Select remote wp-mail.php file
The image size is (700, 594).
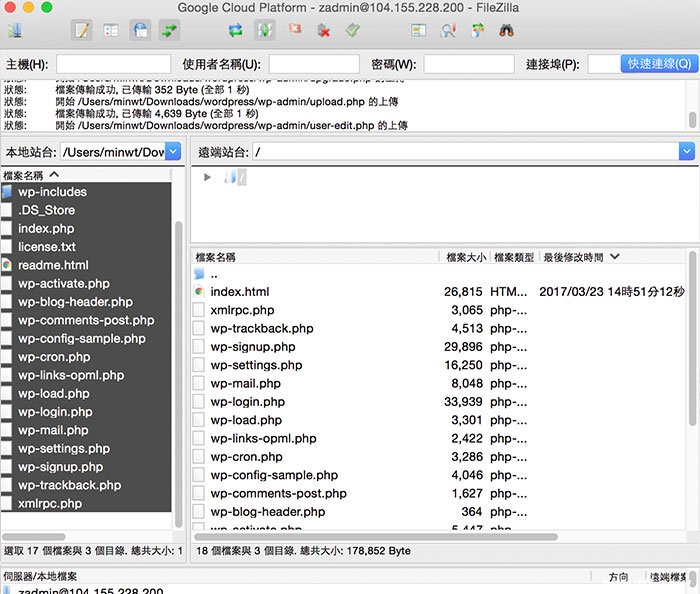click(x=439, y=383)
